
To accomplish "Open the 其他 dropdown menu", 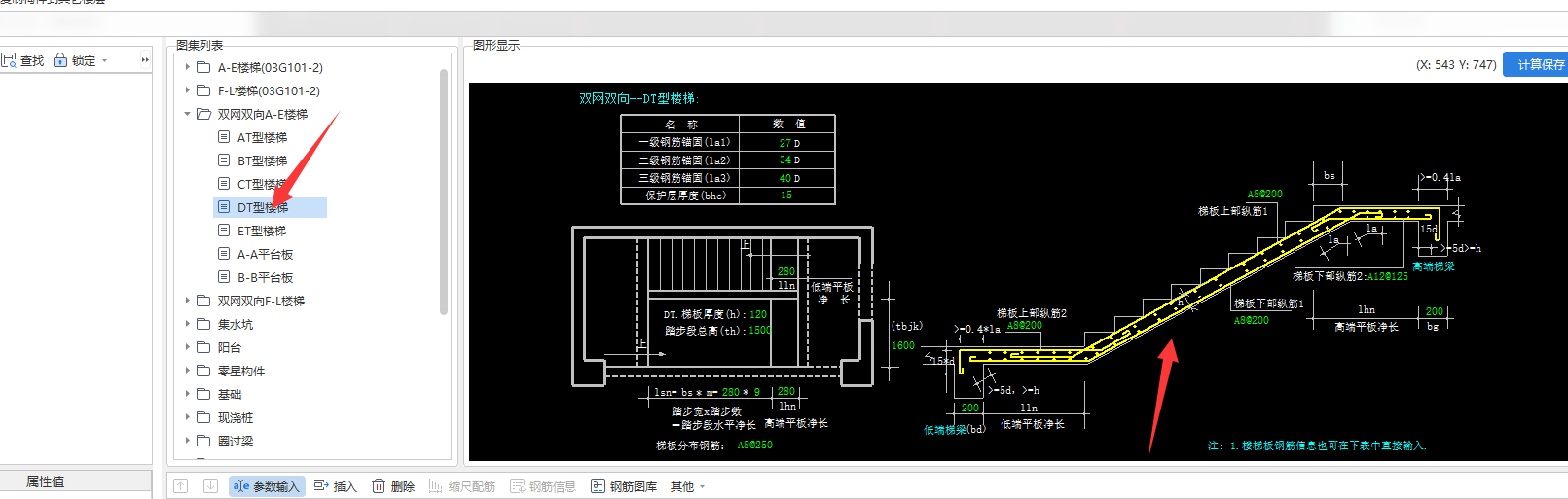I will (687, 486).
